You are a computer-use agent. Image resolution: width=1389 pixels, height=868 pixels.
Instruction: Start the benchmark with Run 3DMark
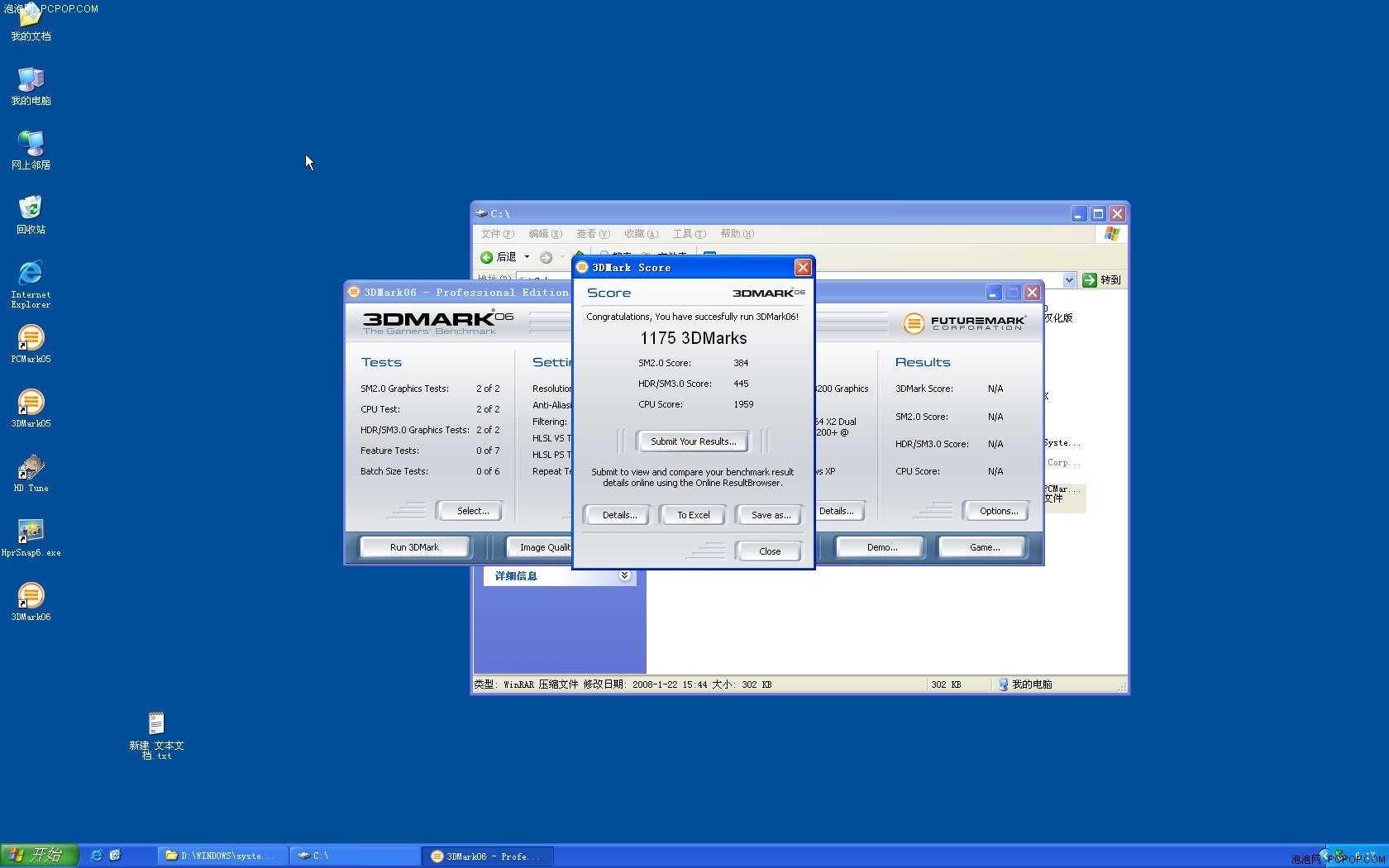coord(414,547)
